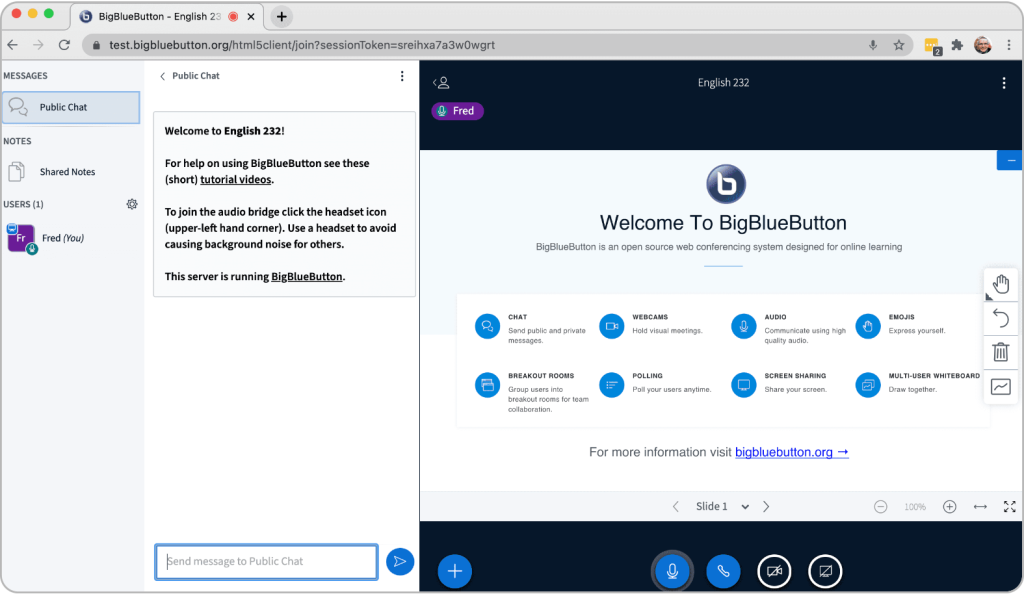Visit the bigbluebutton.org link
Image resolution: width=1024 pixels, height=594 pixels.
(x=792, y=452)
